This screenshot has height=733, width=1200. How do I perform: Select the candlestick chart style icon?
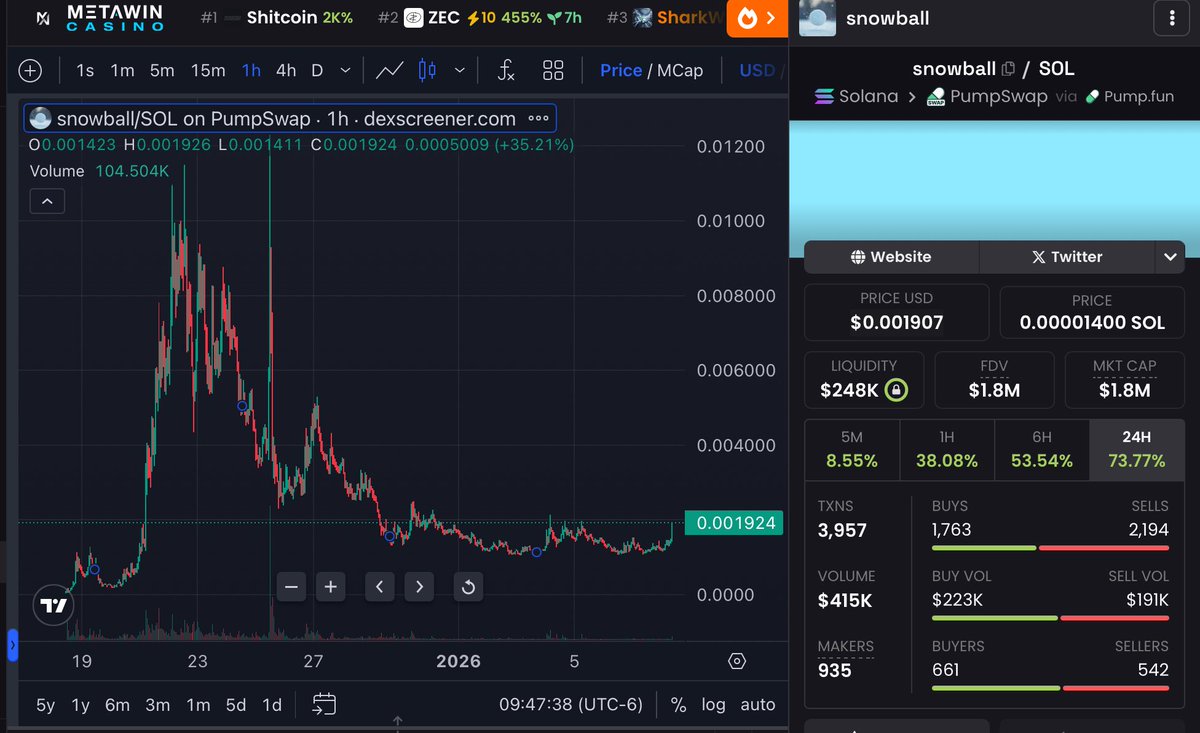click(427, 71)
